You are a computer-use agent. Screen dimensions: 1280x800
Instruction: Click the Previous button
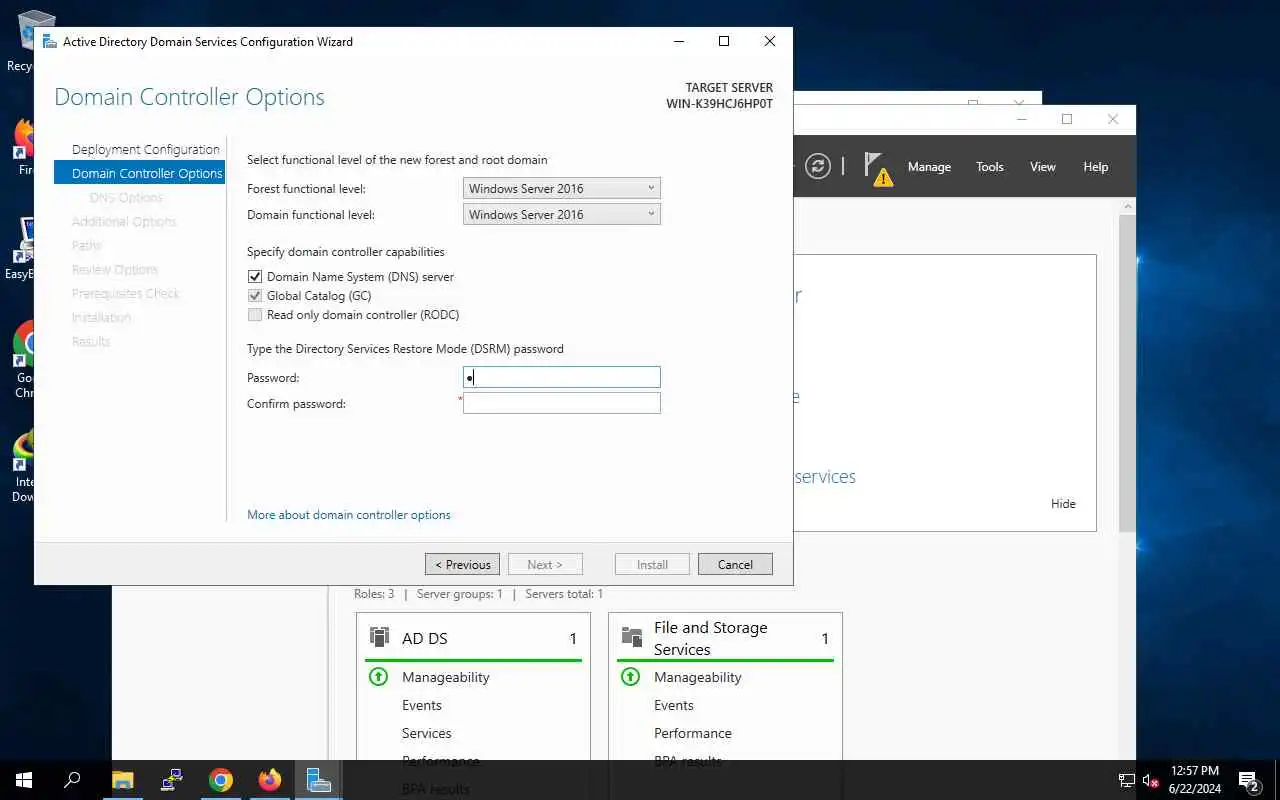pyautogui.click(x=463, y=564)
